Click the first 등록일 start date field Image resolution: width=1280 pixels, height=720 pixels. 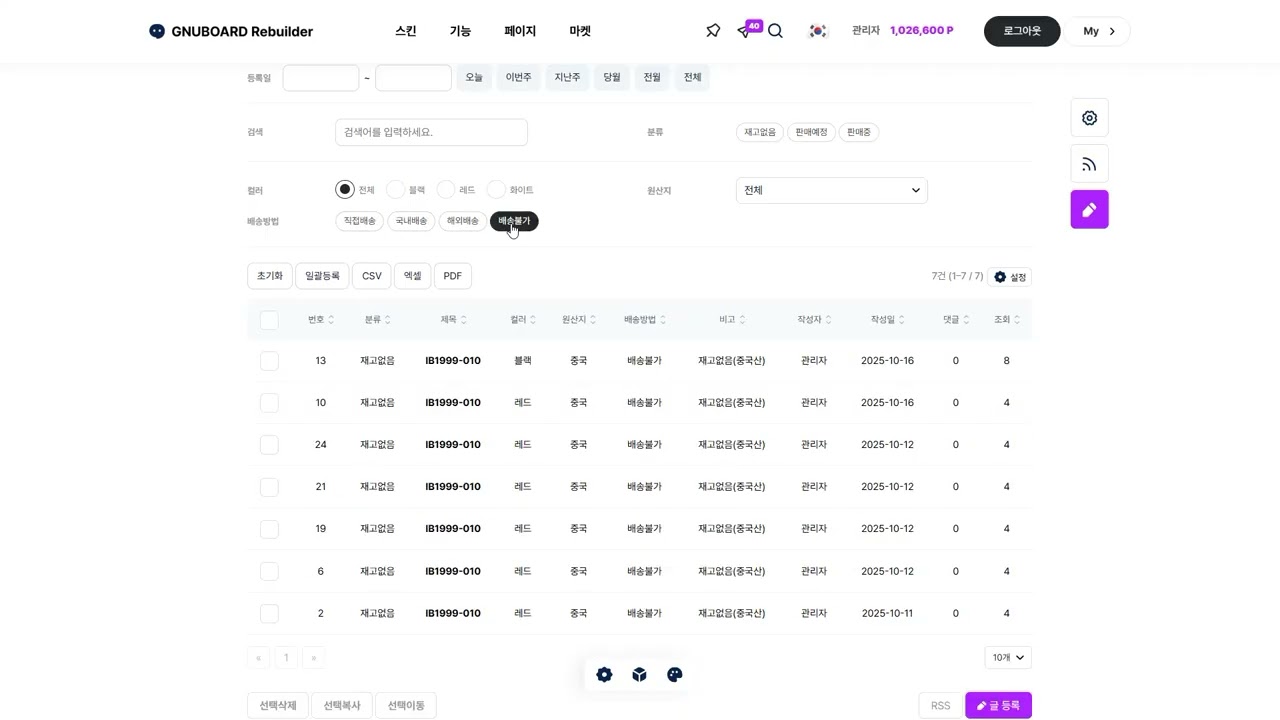[x=321, y=78]
